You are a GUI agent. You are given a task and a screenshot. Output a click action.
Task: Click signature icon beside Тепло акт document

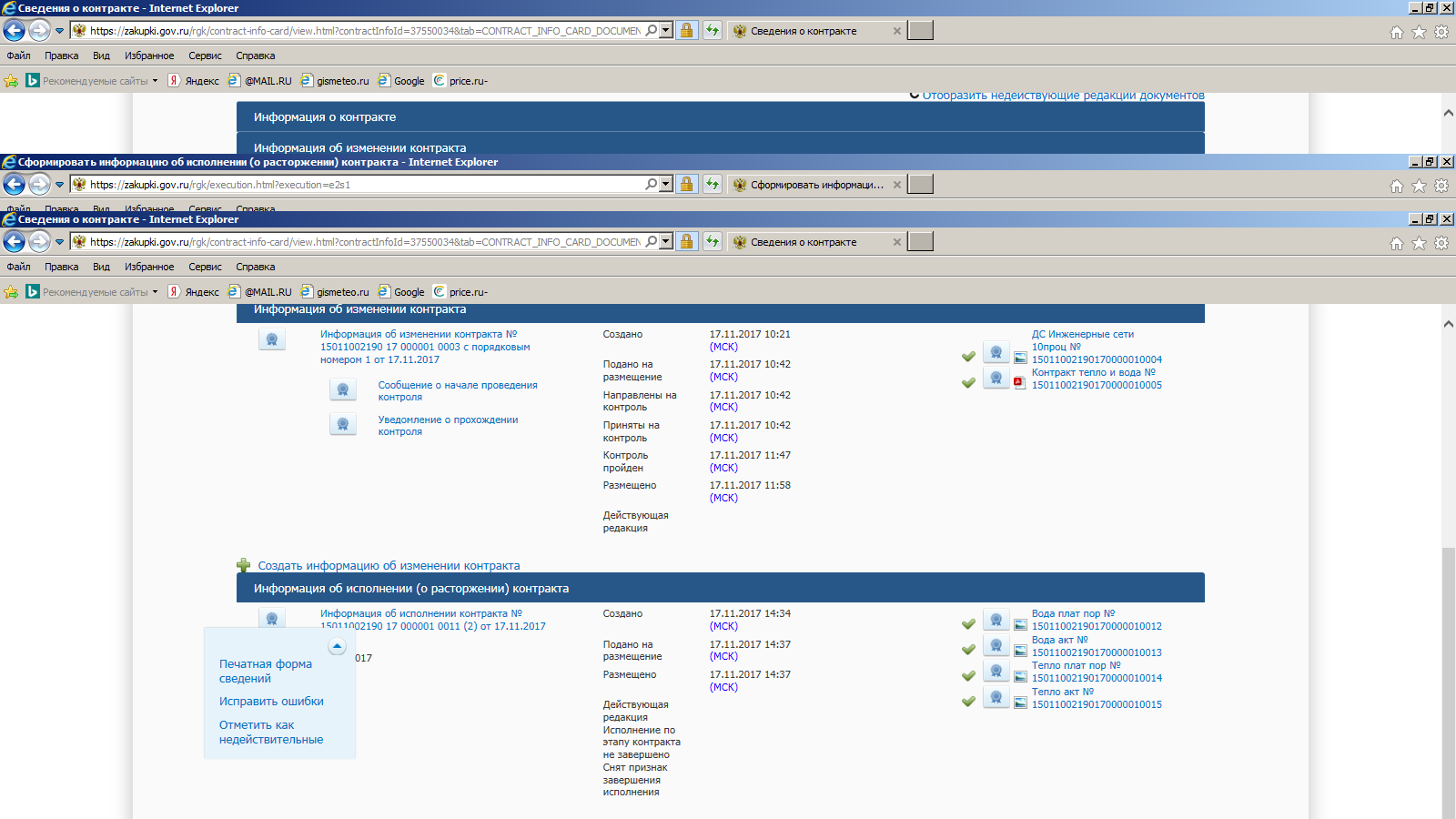point(996,698)
